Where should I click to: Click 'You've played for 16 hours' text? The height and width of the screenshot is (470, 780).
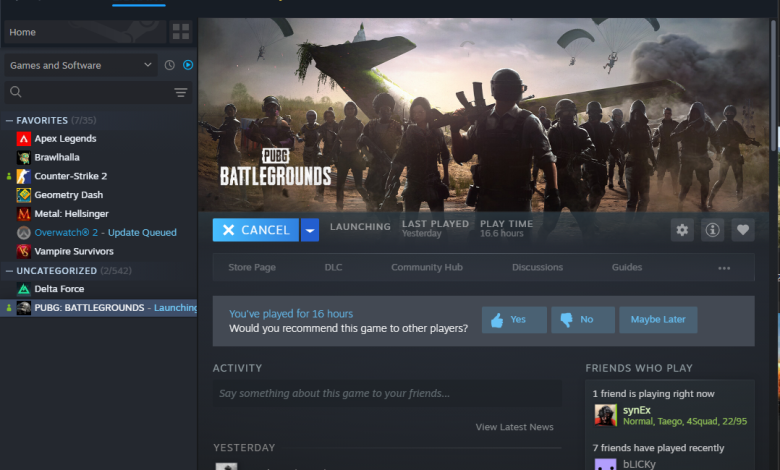[x=291, y=314]
